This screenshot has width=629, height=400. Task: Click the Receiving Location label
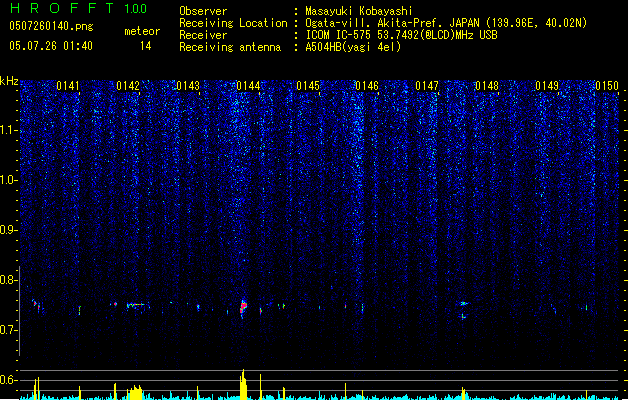click(x=233, y=23)
